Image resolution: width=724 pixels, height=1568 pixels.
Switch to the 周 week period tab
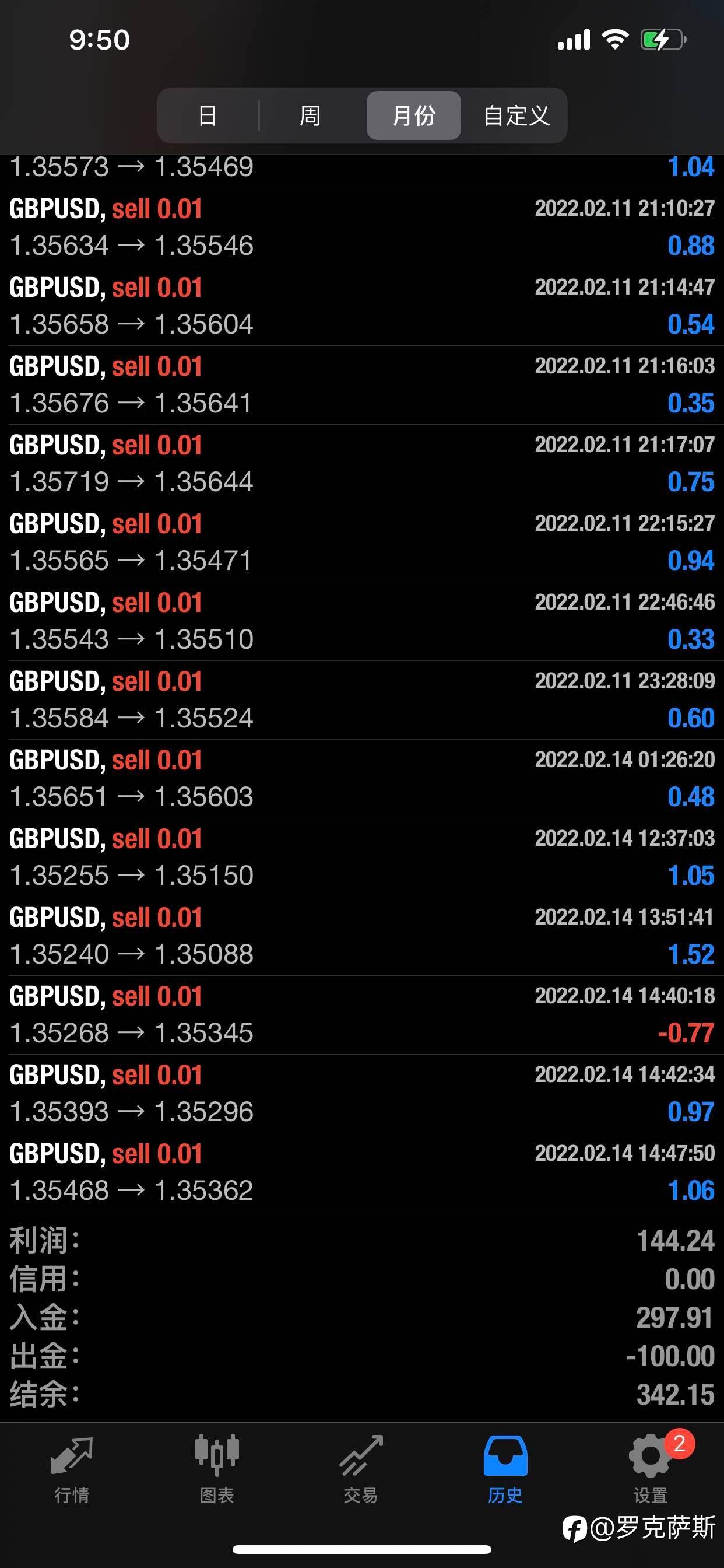pyautogui.click(x=310, y=116)
